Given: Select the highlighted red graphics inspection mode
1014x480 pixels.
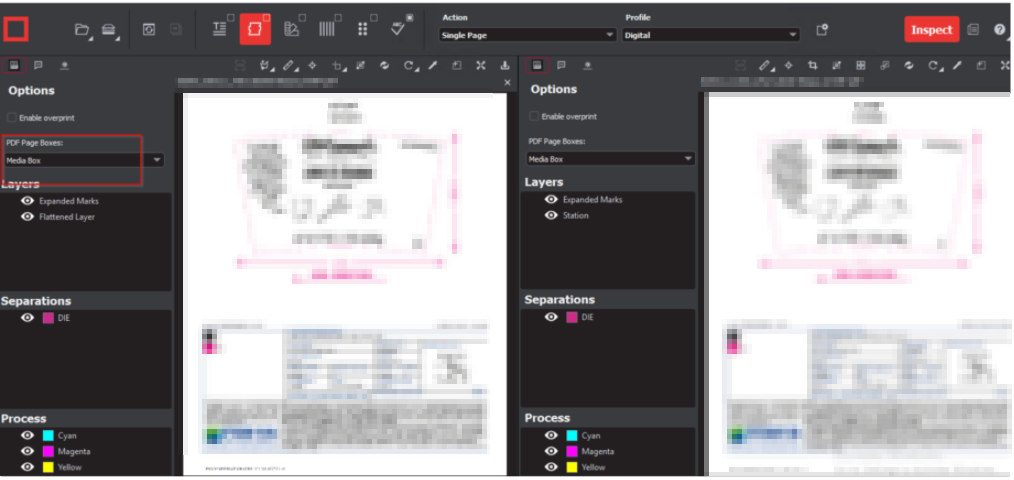Looking at the screenshot, I should (x=254, y=30).
